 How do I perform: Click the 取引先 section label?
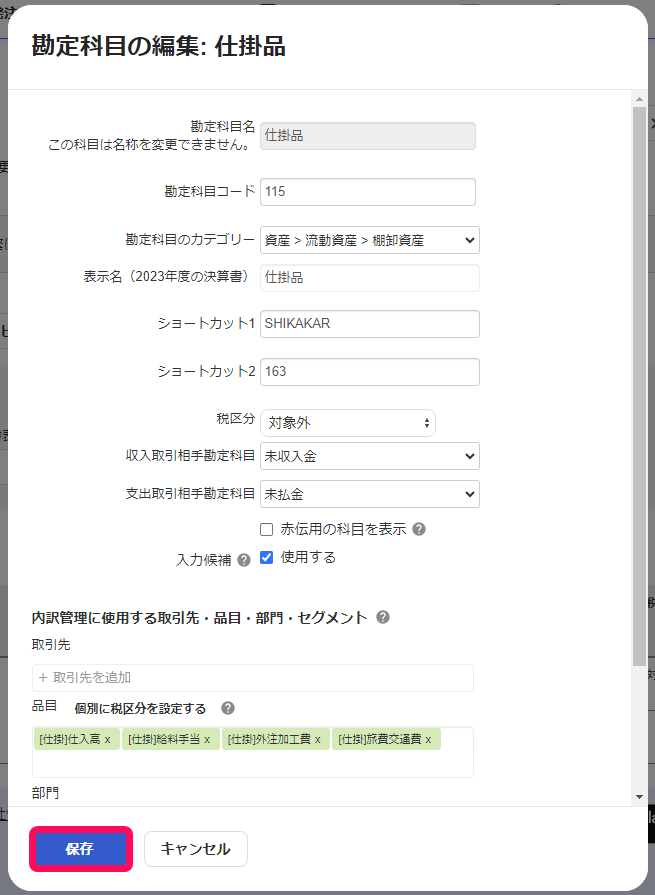coord(51,645)
